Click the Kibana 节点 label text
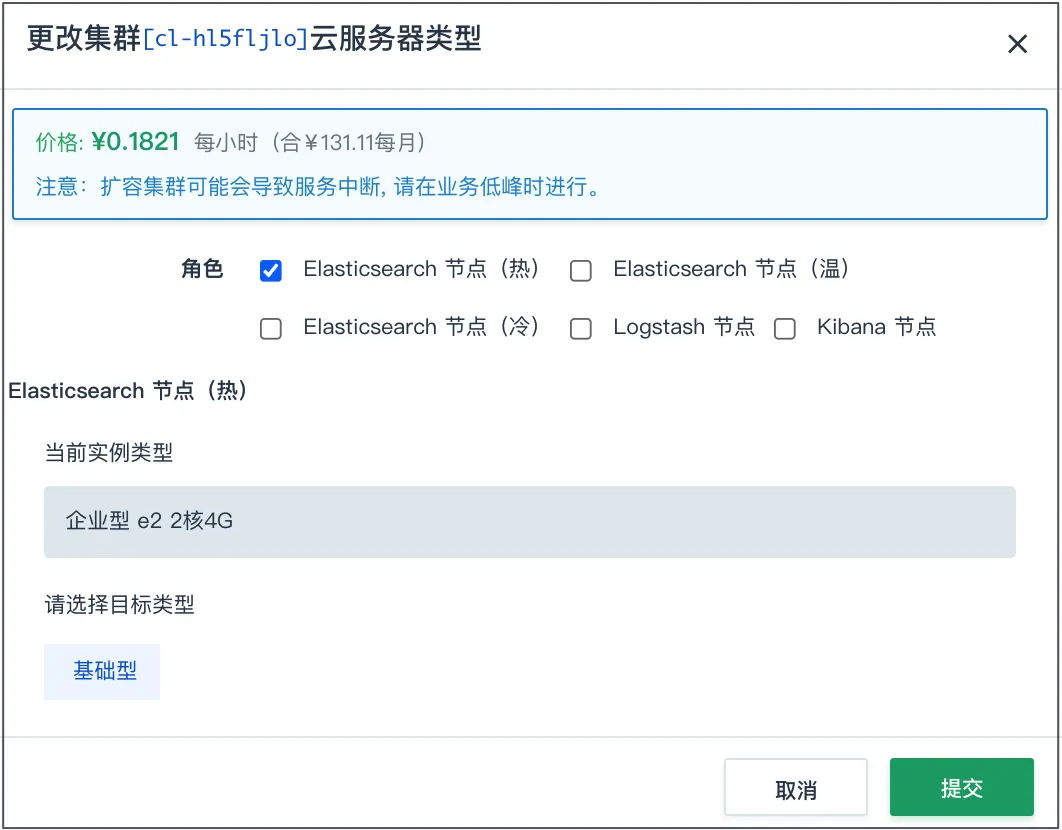The width and height of the screenshot is (1062, 830). 876,327
